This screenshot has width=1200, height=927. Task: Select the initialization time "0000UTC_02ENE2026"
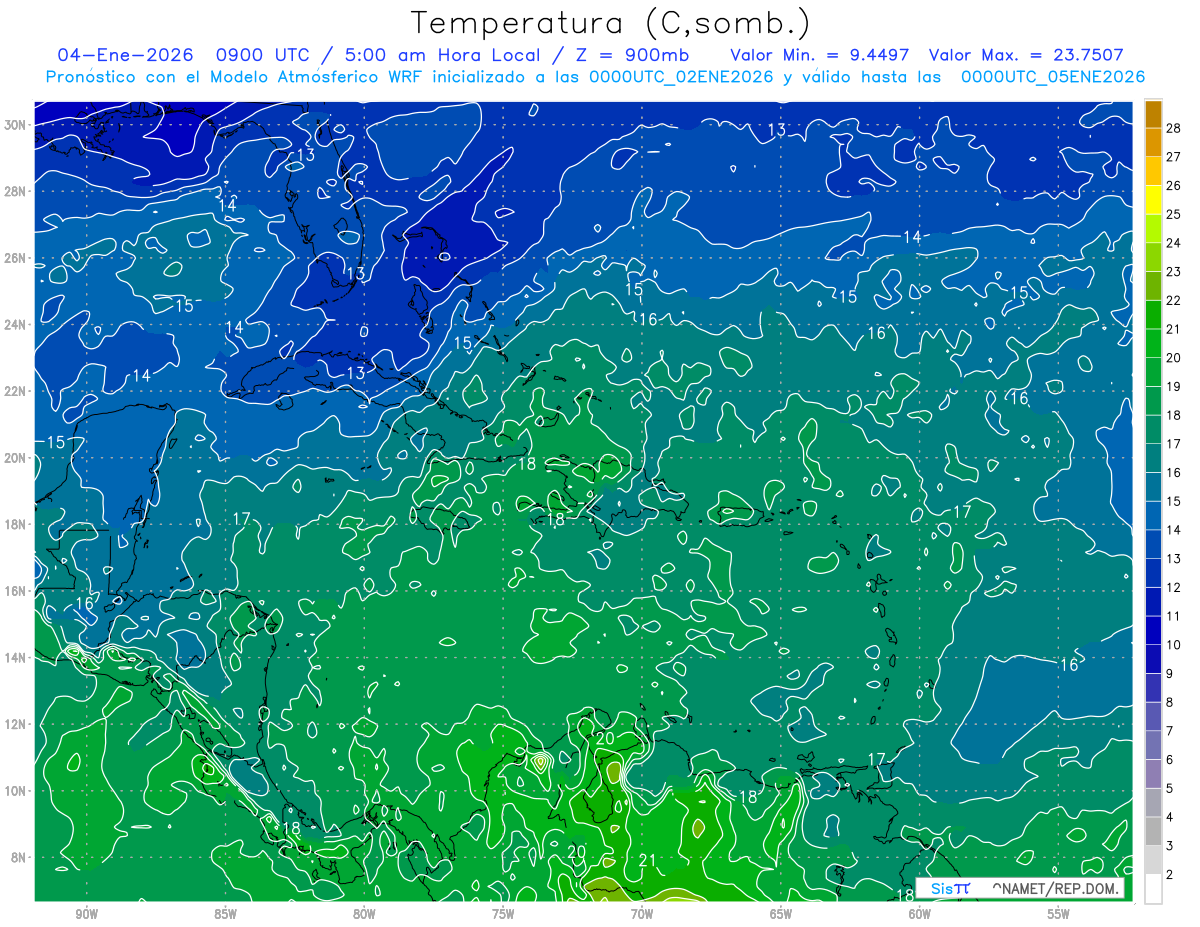click(681, 77)
